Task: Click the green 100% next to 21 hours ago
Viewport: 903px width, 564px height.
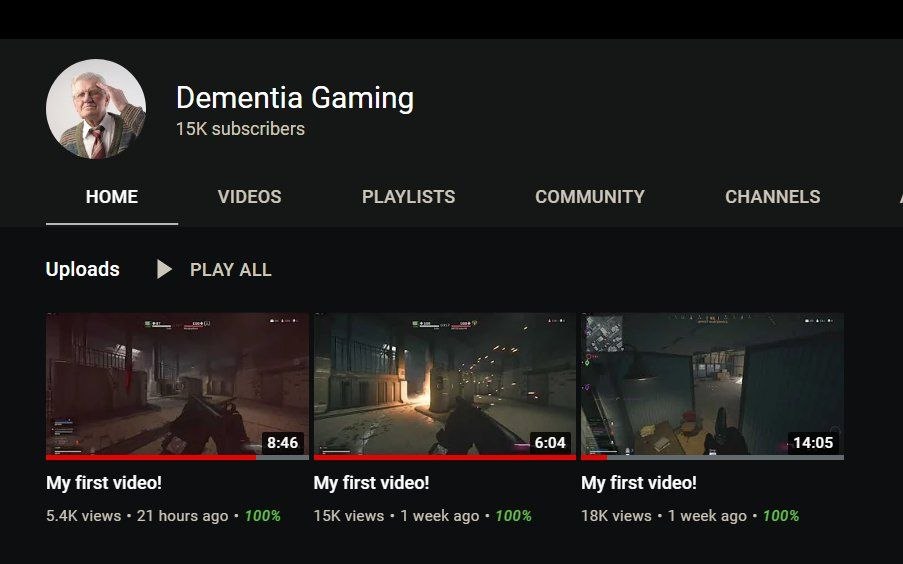Action: (263, 516)
